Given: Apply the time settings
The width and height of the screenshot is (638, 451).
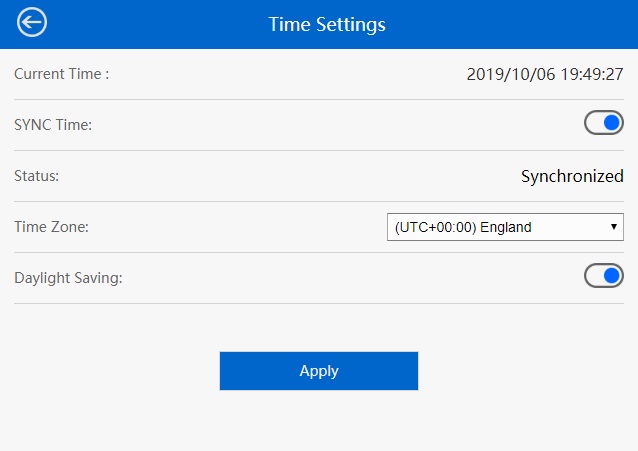Looking at the screenshot, I should point(319,371).
